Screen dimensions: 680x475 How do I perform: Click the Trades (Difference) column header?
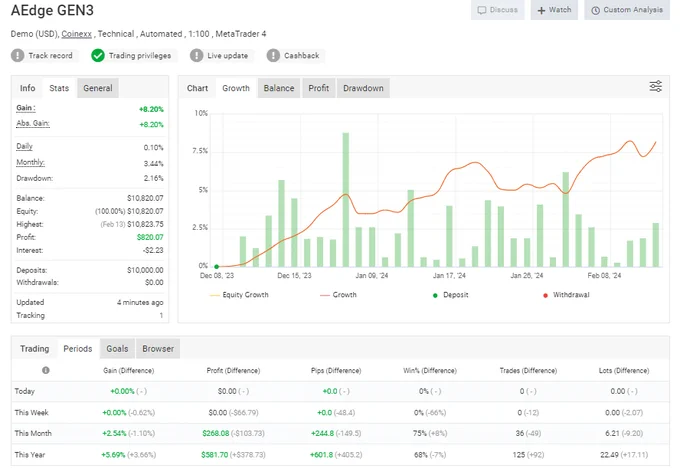(528, 370)
